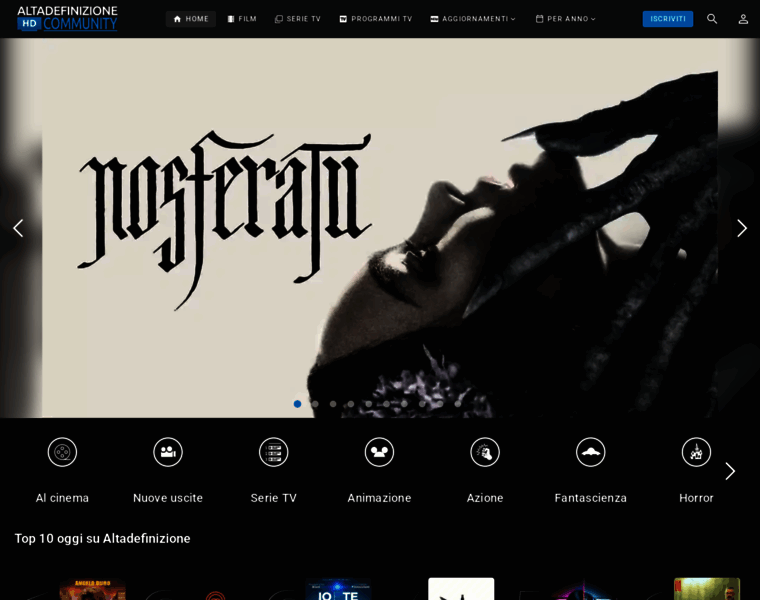
Task: Click the Al cinema film reel icon
Action: [62, 452]
